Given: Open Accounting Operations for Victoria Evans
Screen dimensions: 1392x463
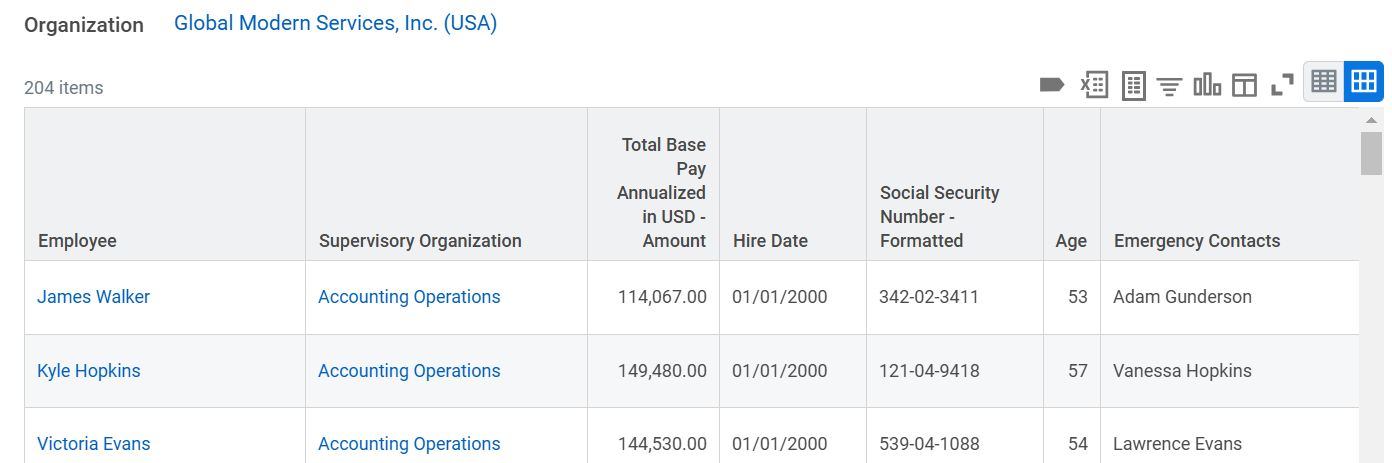Looking at the screenshot, I should tap(409, 444).
